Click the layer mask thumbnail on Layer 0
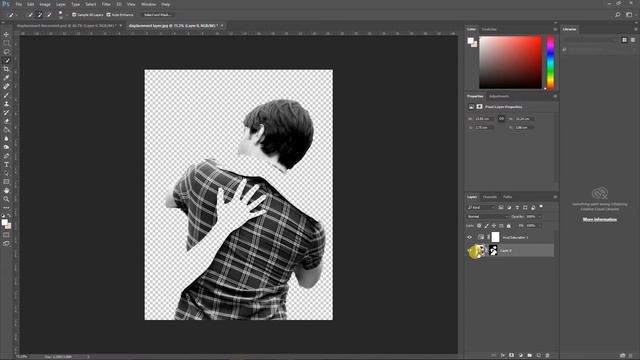640x360 pixels. click(493, 250)
